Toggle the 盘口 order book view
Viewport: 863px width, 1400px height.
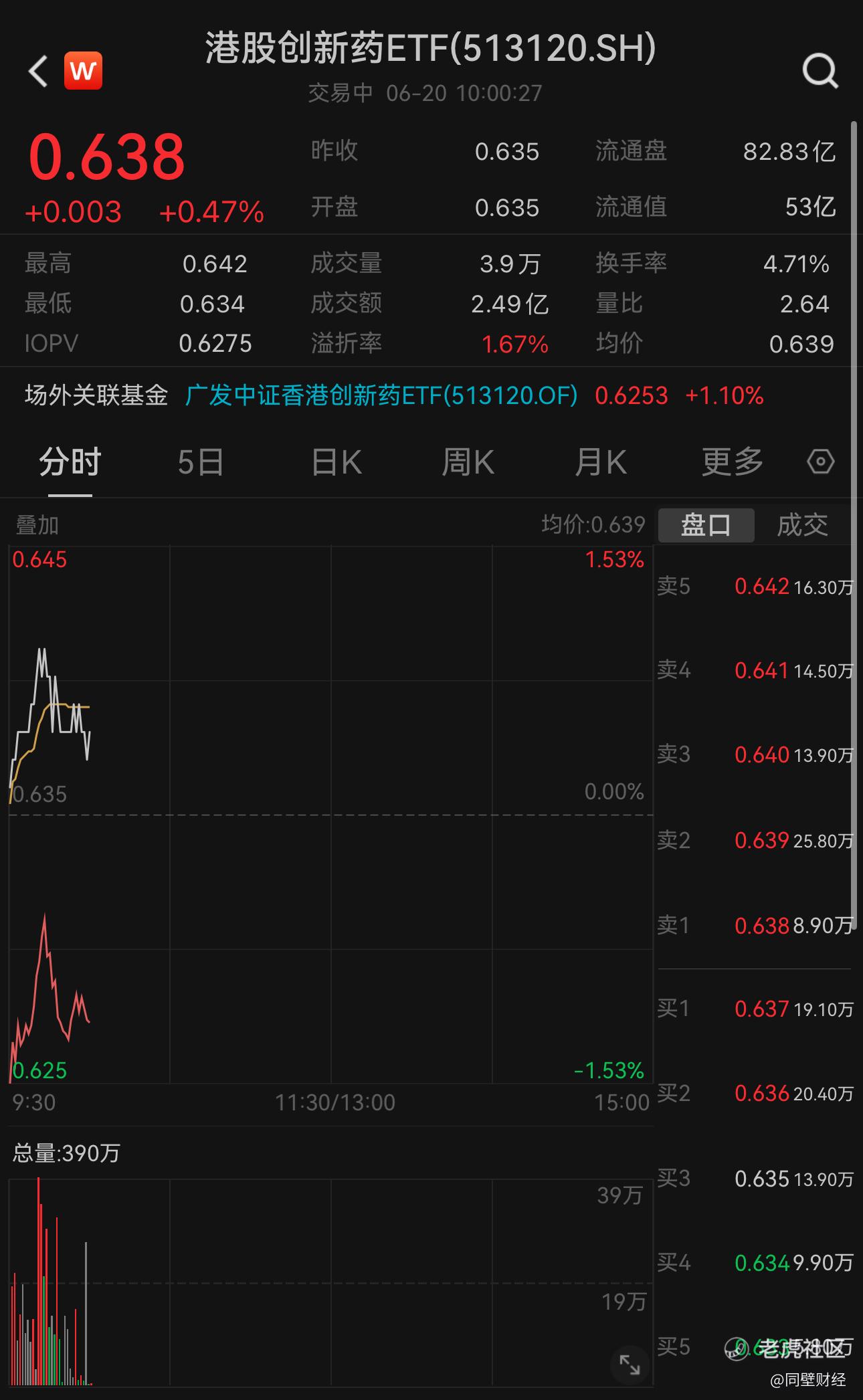click(706, 525)
